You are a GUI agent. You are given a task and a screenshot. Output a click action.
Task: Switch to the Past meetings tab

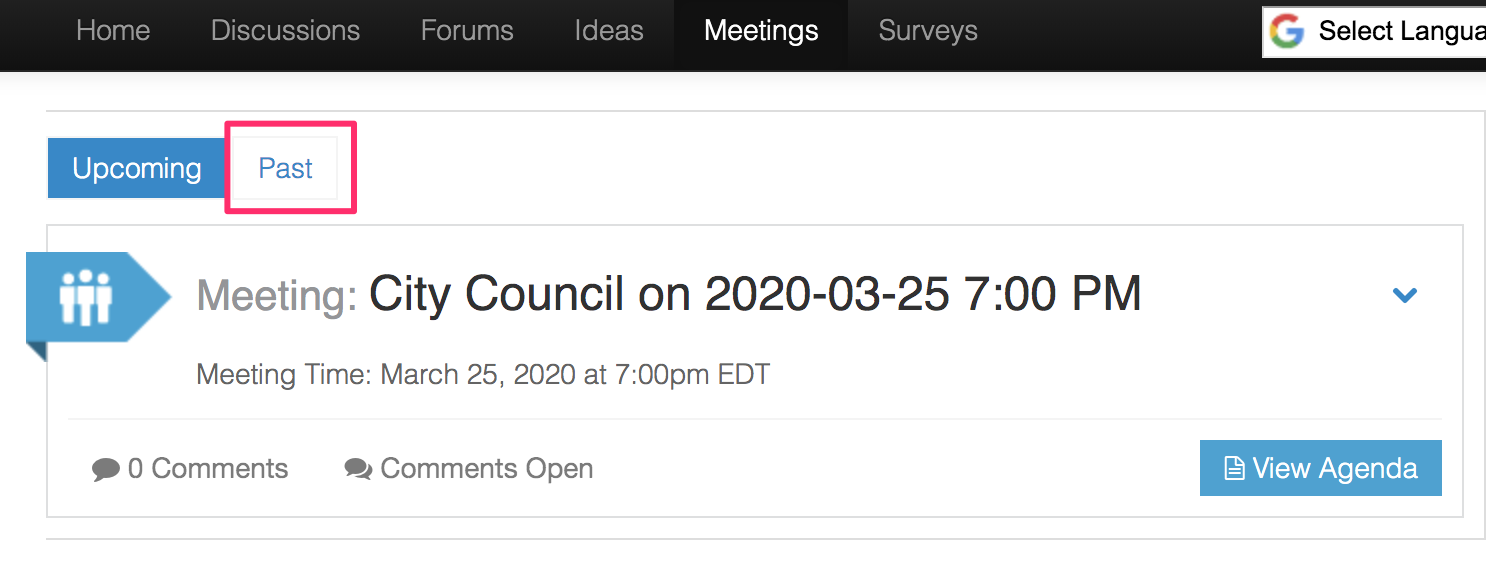pyautogui.click(x=286, y=168)
